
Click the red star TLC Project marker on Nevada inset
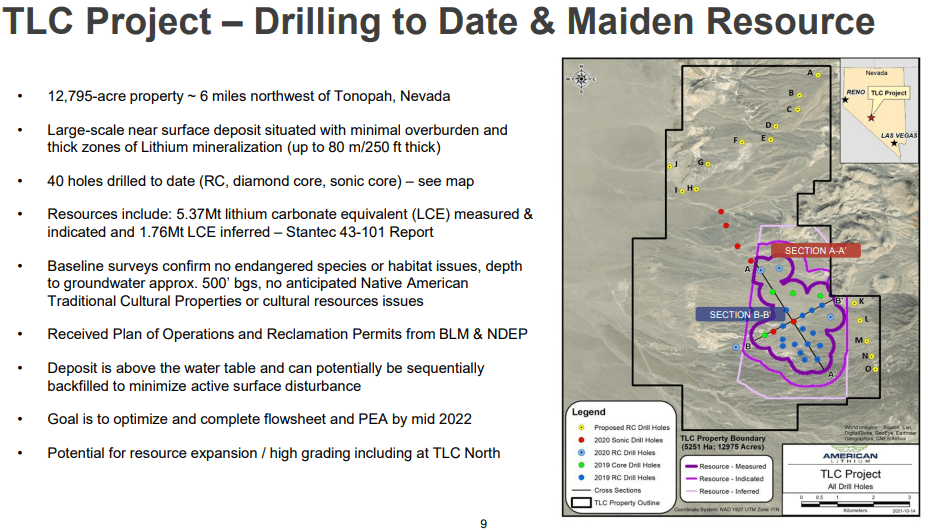coord(871,117)
